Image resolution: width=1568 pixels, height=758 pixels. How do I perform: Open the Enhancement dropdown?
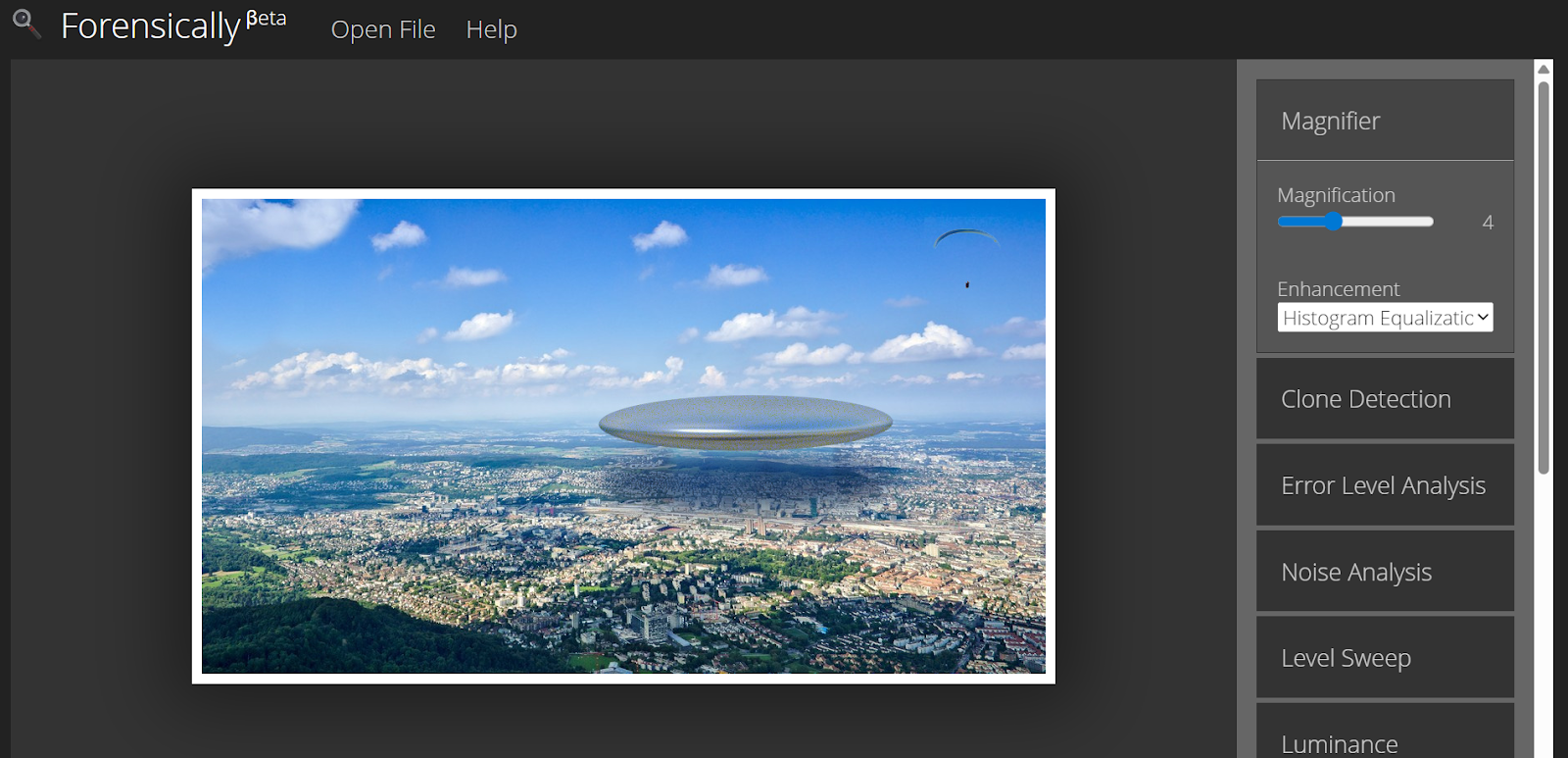click(x=1384, y=318)
